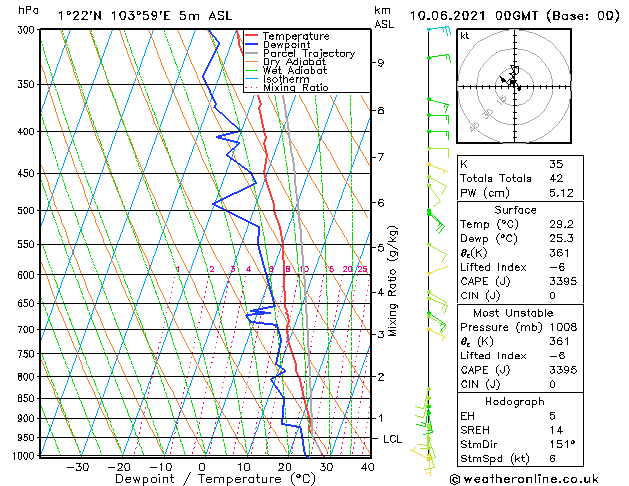Image resolution: width=629 pixels, height=486 pixels.
Task: Click the 'LCL' level marker label
Action: [393, 439]
